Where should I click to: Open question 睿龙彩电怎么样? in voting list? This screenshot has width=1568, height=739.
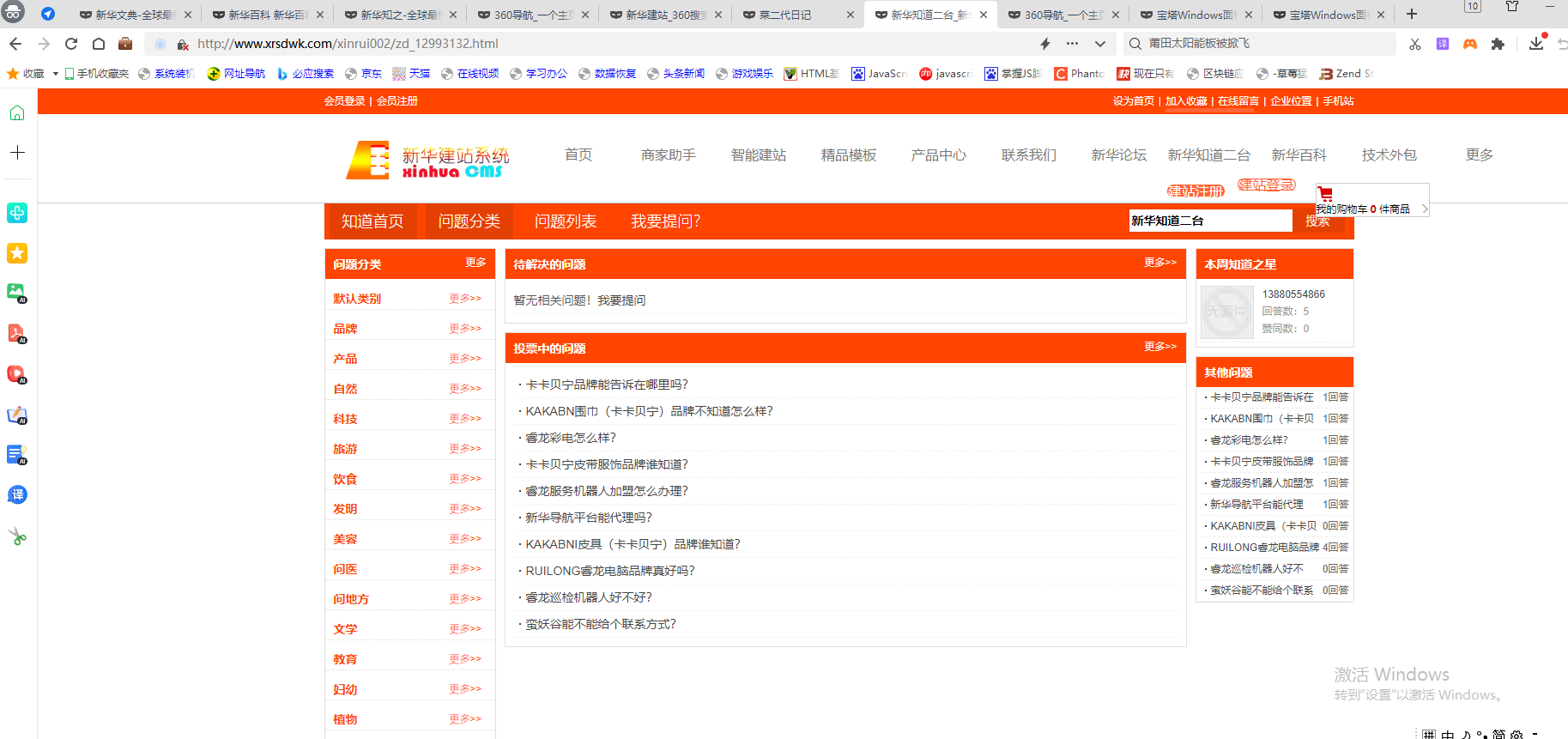coord(571,438)
